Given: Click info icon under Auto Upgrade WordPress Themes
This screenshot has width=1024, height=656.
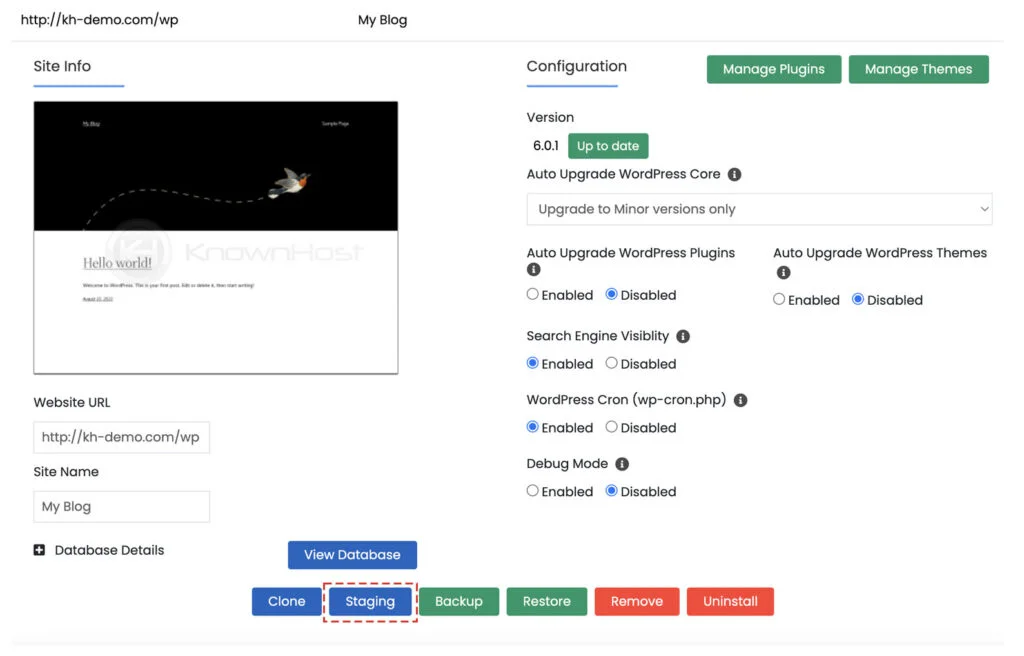Looking at the screenshot, I should click(x=783, y=272).
